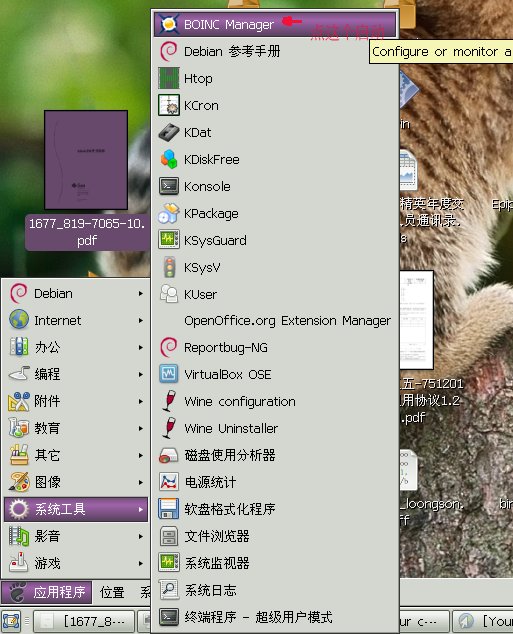Open the 游戏 menu category
This screenshot has height=634, width=513.
[x=76, y=563]
